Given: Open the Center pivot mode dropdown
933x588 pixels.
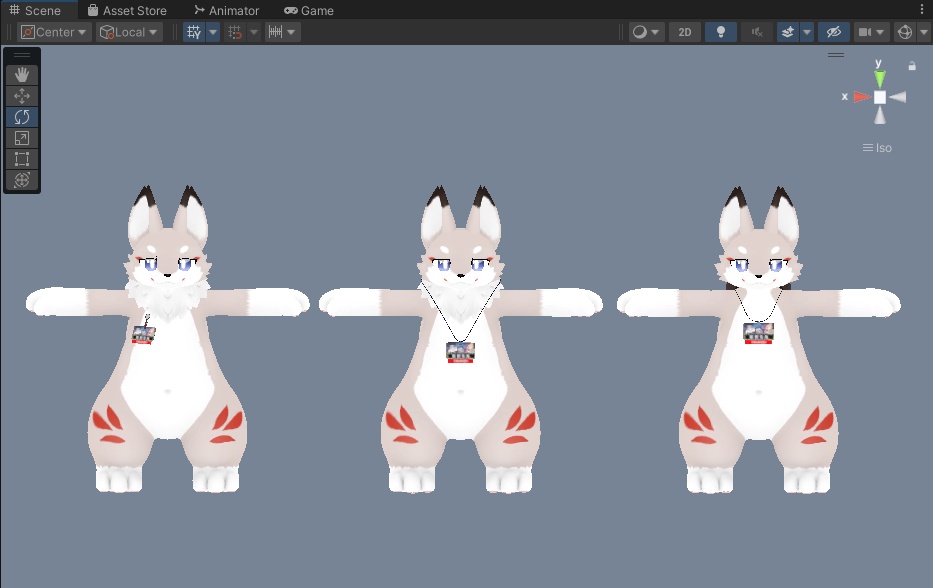Looking at the screenshot, I should pos(54,32).
